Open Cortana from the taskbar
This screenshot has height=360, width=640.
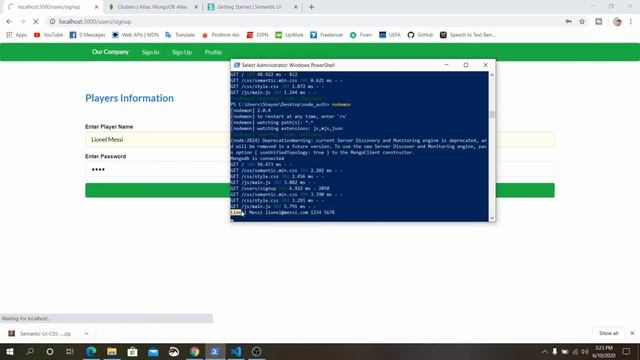pos(50,351)
